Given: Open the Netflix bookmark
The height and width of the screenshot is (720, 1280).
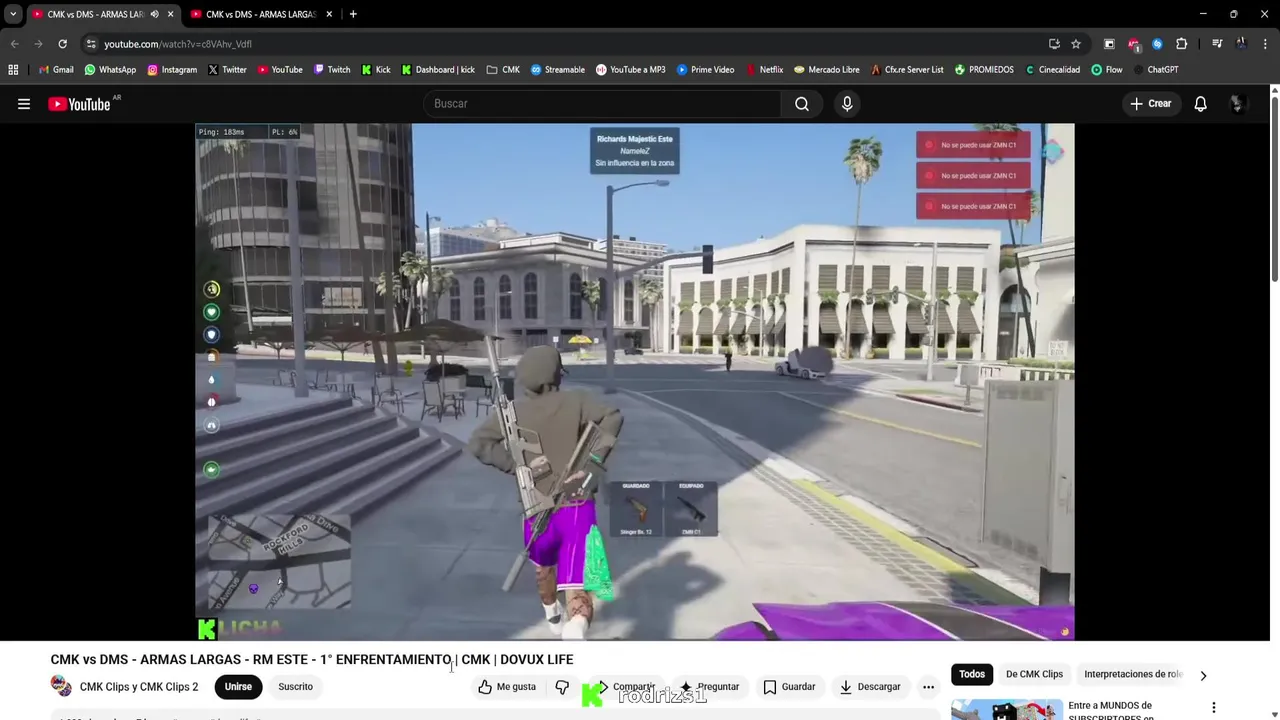Looking at the screenshot, I should 764,70.
